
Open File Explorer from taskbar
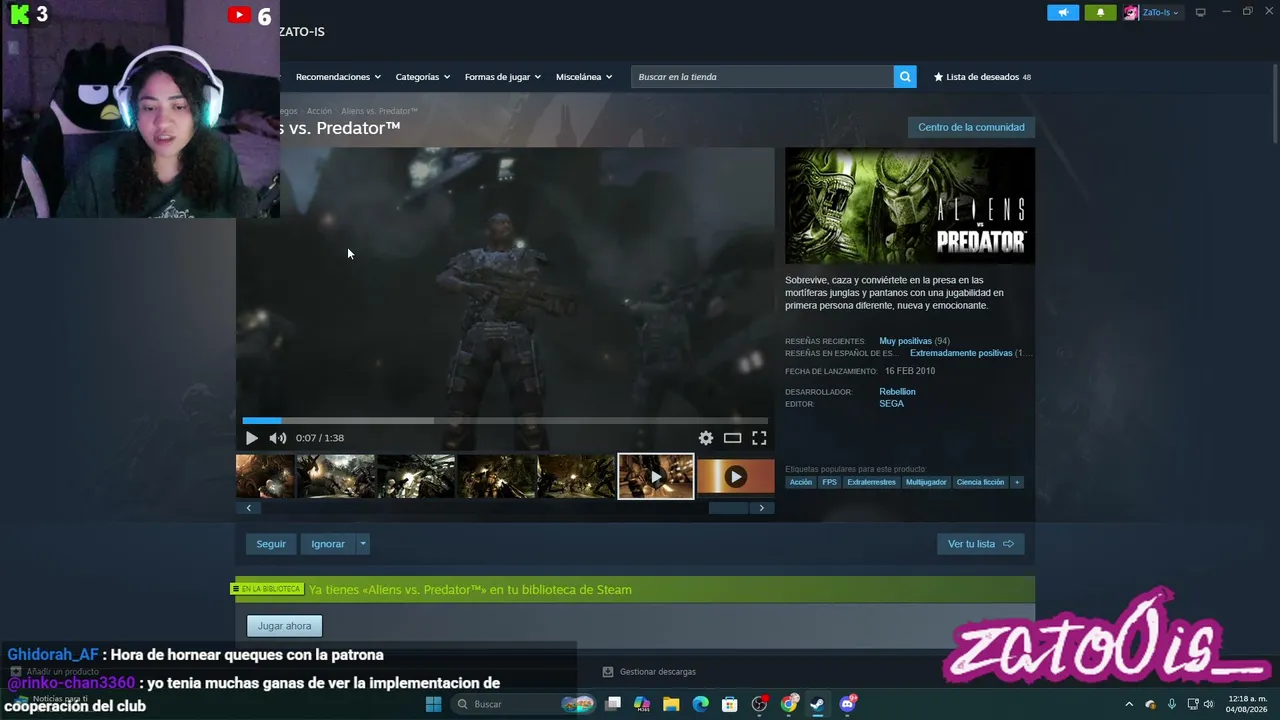pyautogui.click(x=671, y=704)
